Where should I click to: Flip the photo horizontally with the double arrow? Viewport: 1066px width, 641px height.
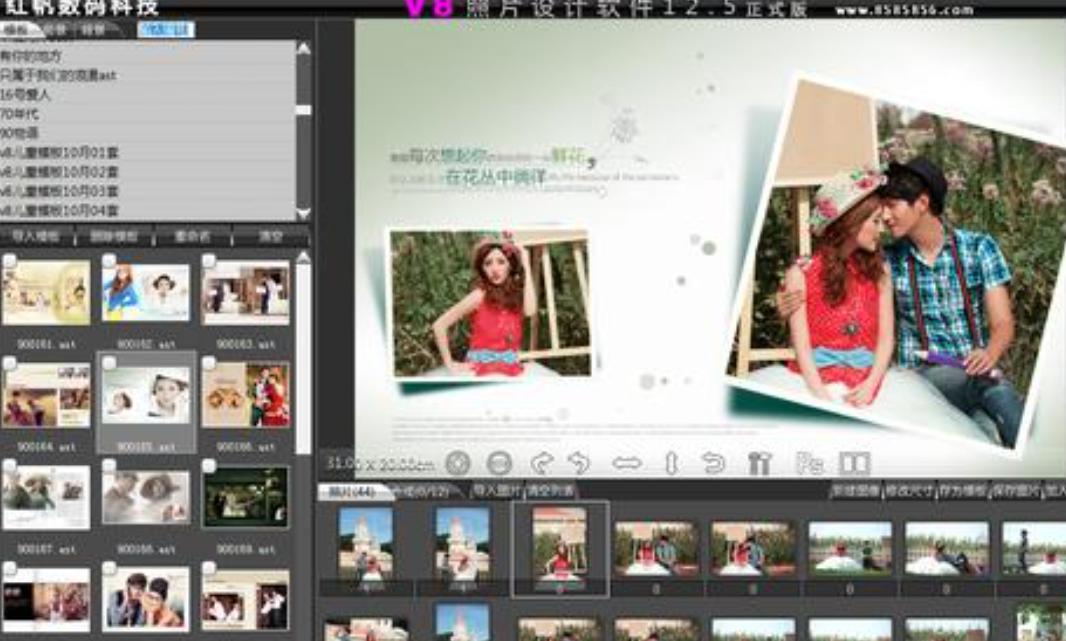pos(627,463)
